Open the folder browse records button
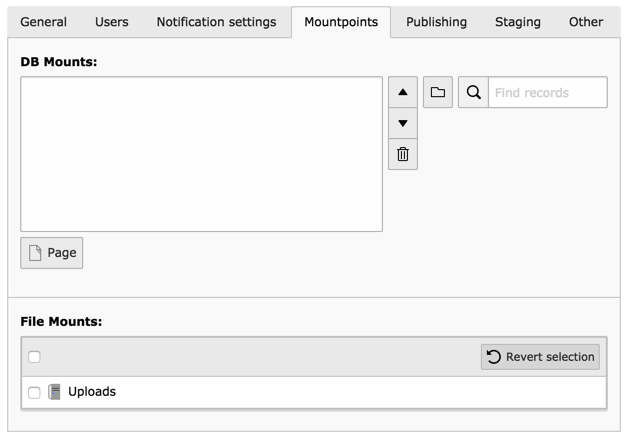 pos(438,93)
